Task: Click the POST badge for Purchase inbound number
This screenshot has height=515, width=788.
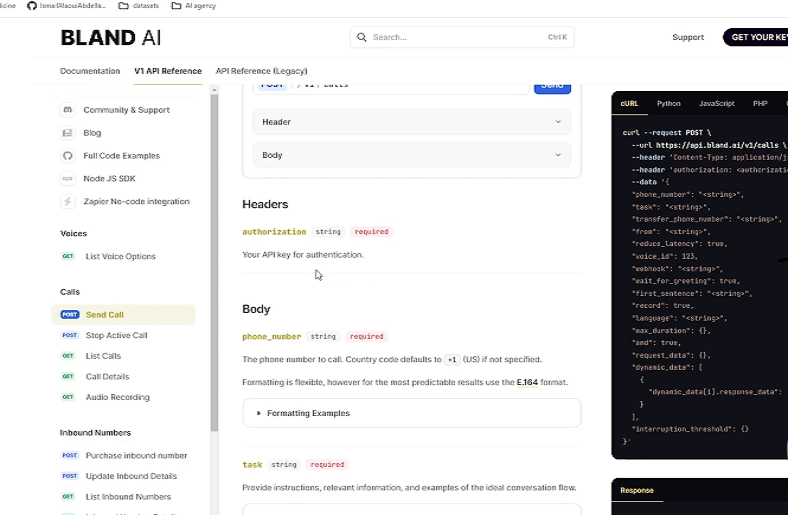Action: pos(70,455)
